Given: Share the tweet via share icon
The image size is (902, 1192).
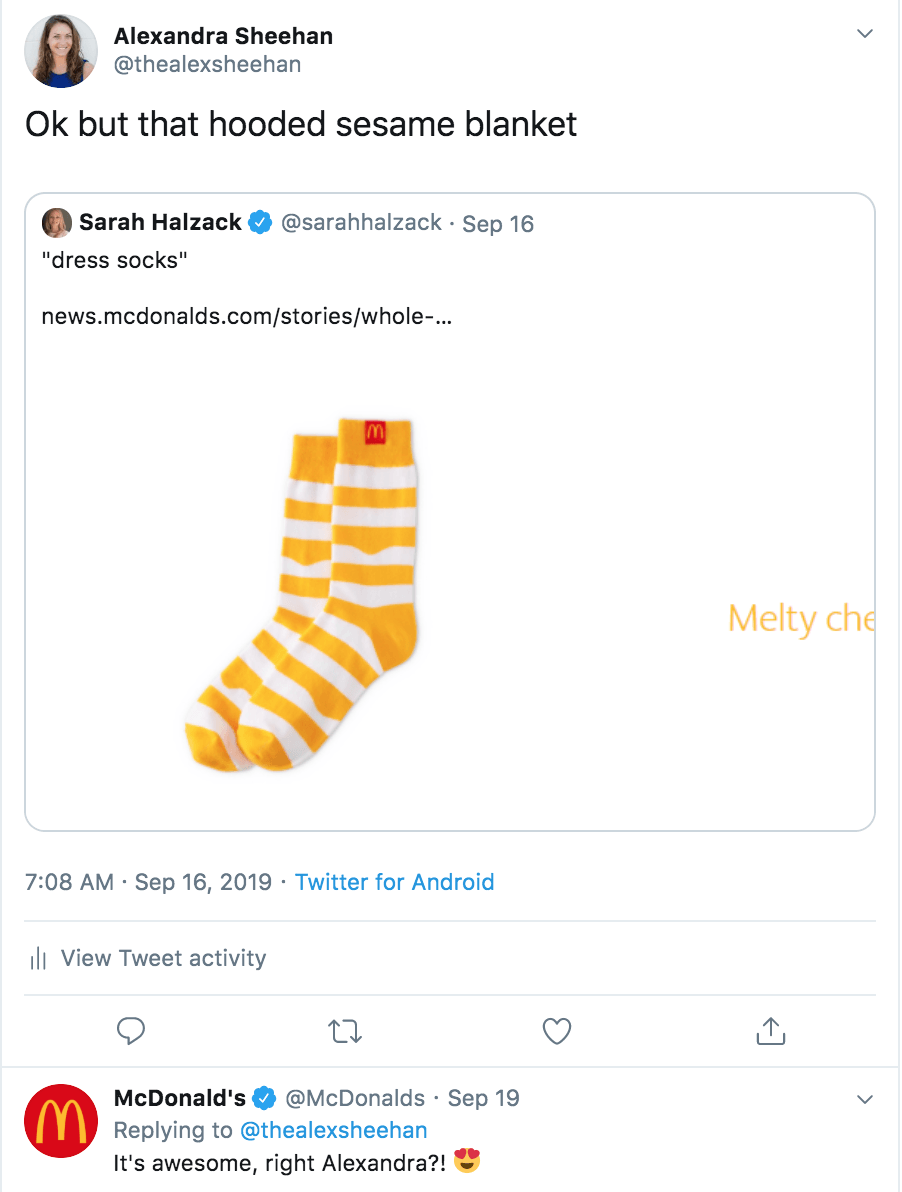Looking at the screenshot, I should (770, 1031).
